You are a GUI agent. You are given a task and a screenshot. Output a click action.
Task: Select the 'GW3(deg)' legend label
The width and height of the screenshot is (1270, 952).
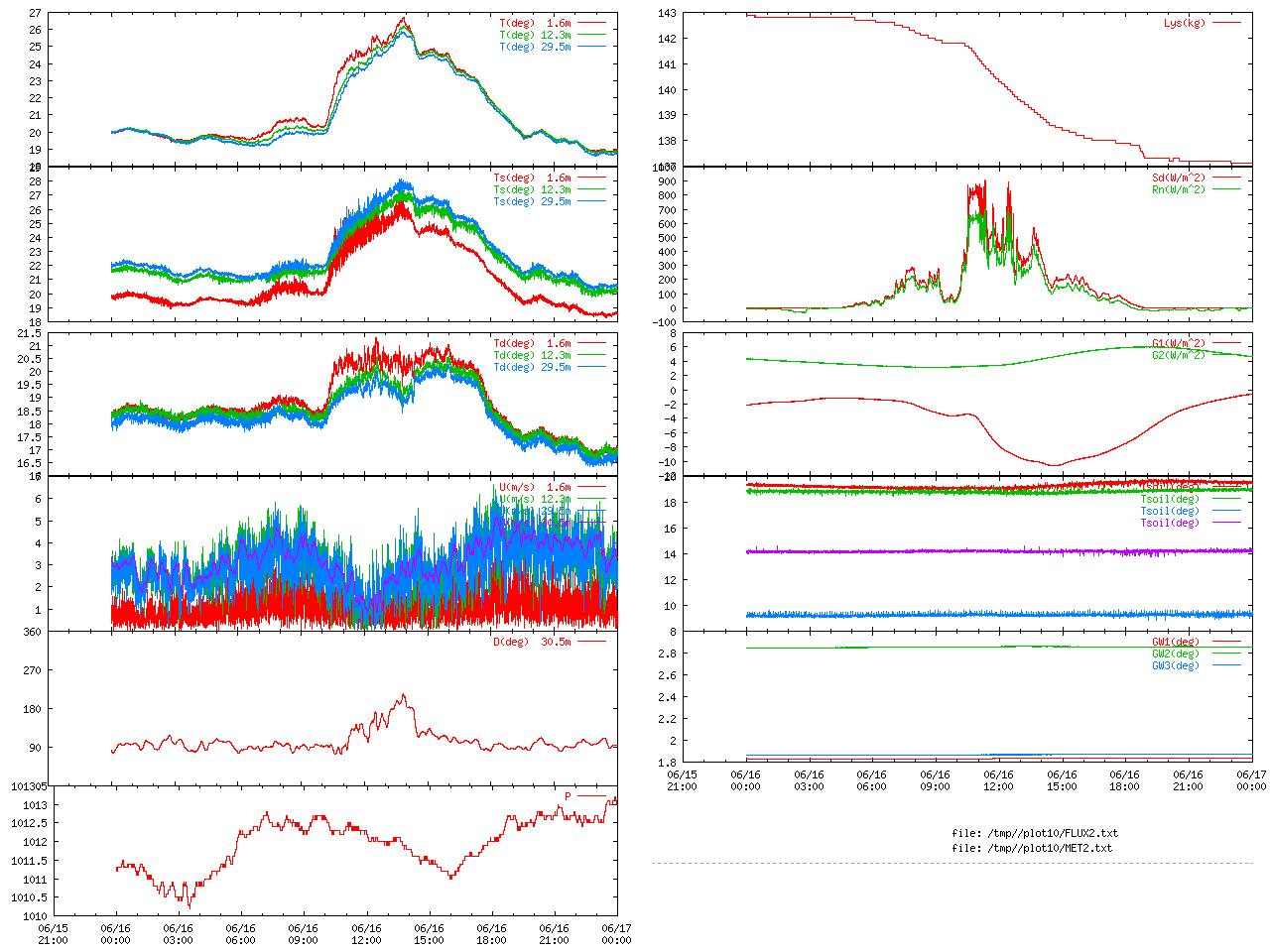tap(1176, 666)
